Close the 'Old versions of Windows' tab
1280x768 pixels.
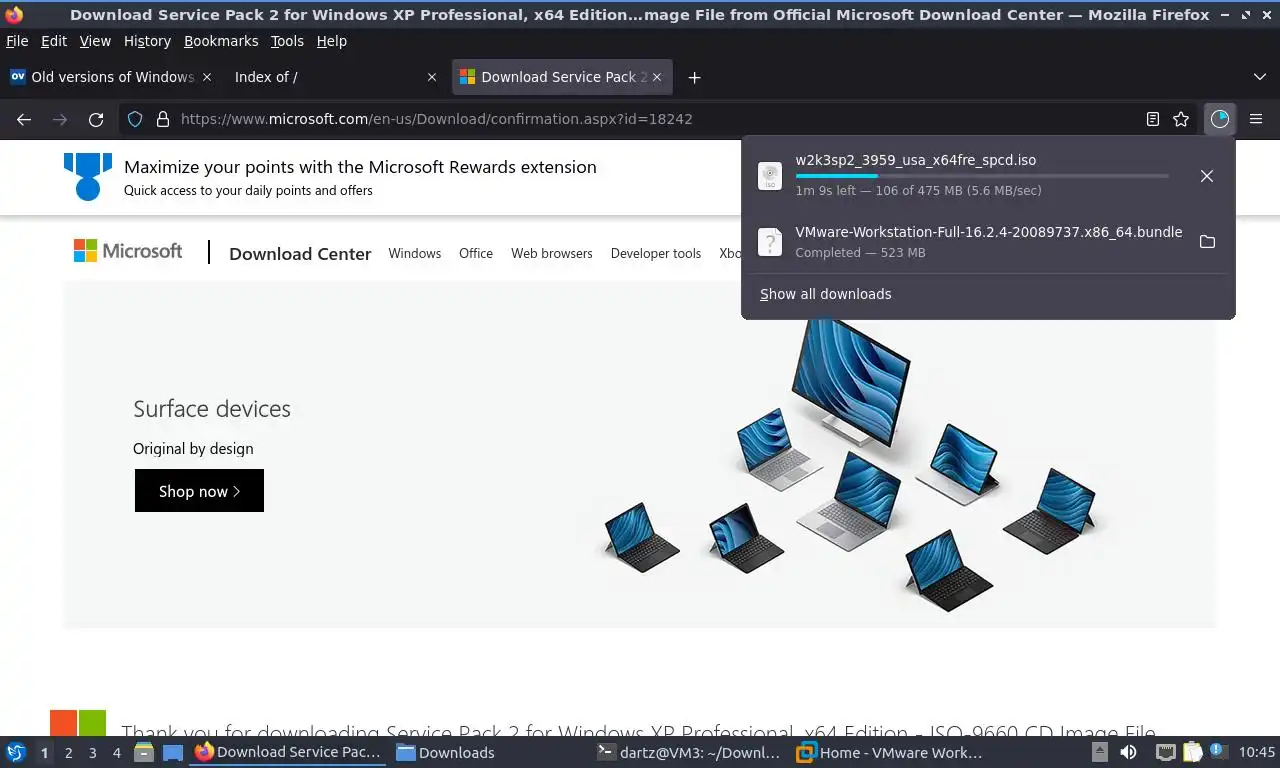click(x=207, y=77)
